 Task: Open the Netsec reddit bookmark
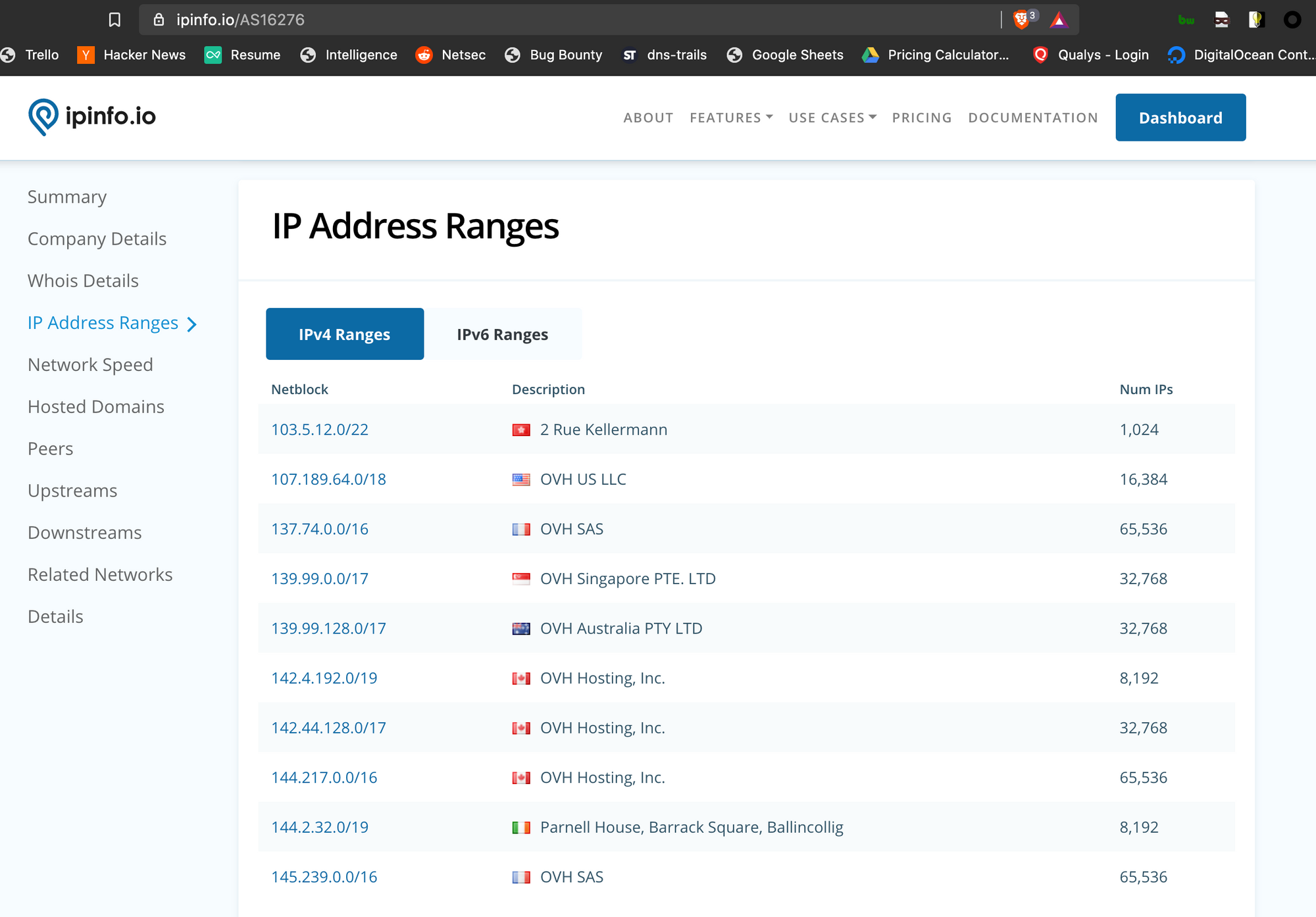[451, 55]
